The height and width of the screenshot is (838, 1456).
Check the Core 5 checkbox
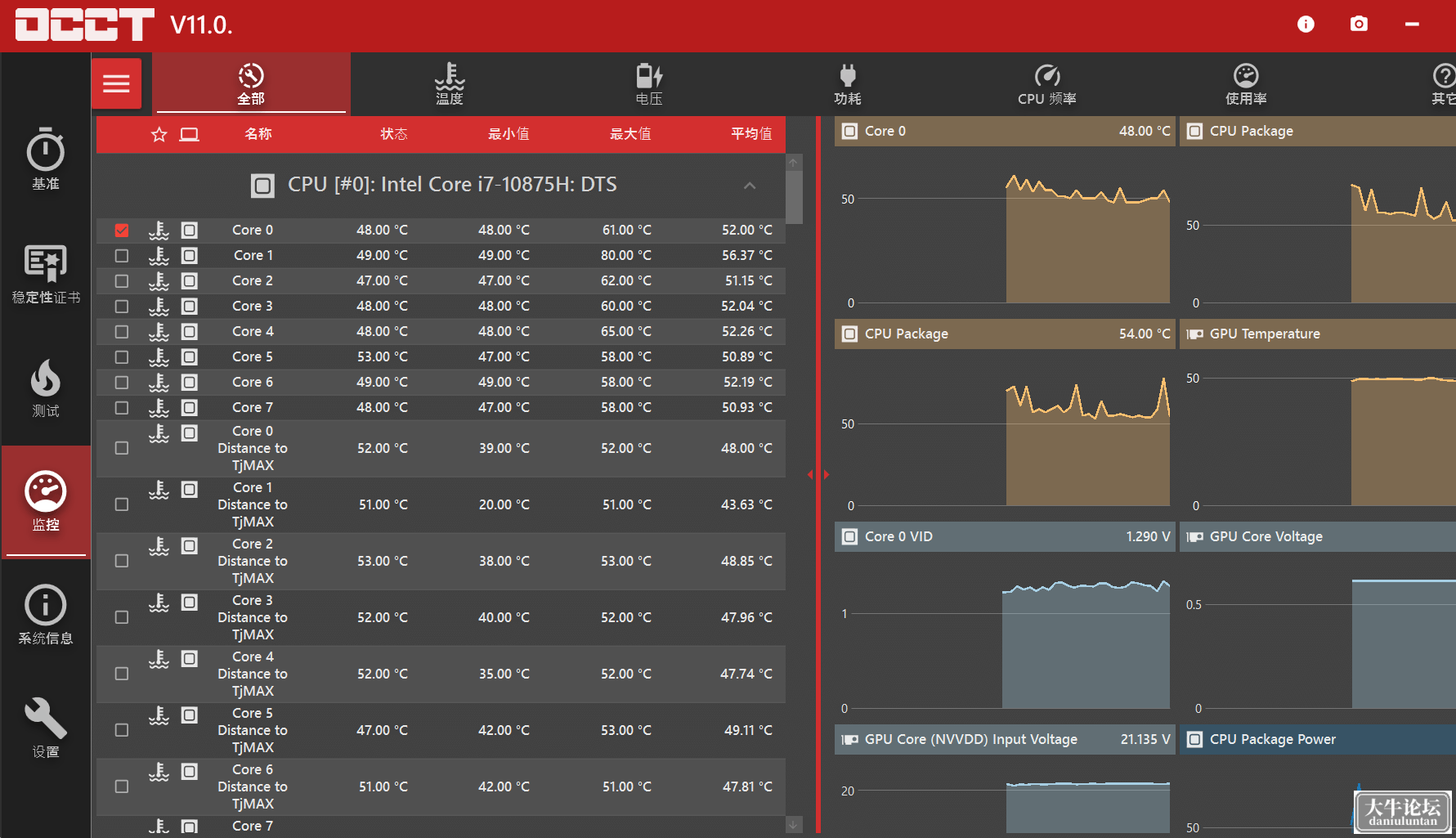pyautogui.click(x=122, y=357)
